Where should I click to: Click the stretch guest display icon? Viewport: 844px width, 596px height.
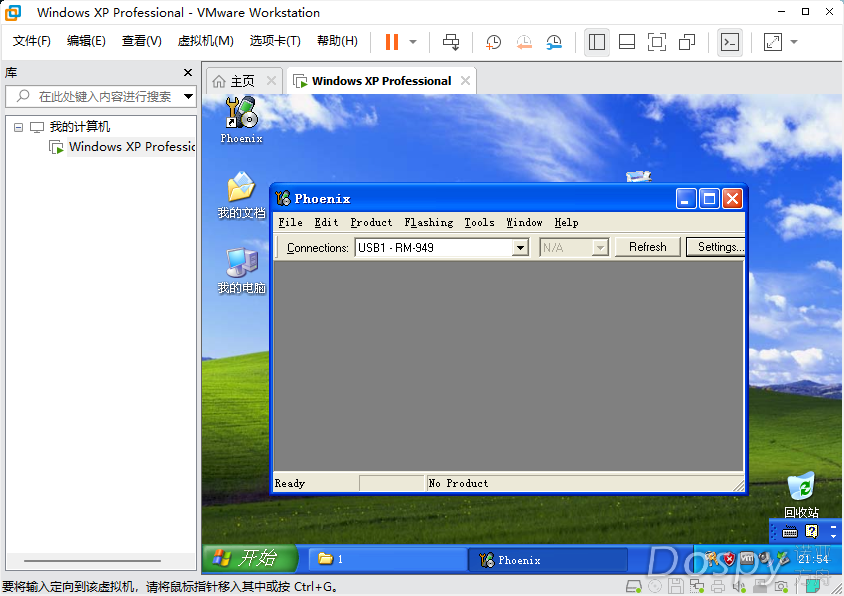[772, 42]
